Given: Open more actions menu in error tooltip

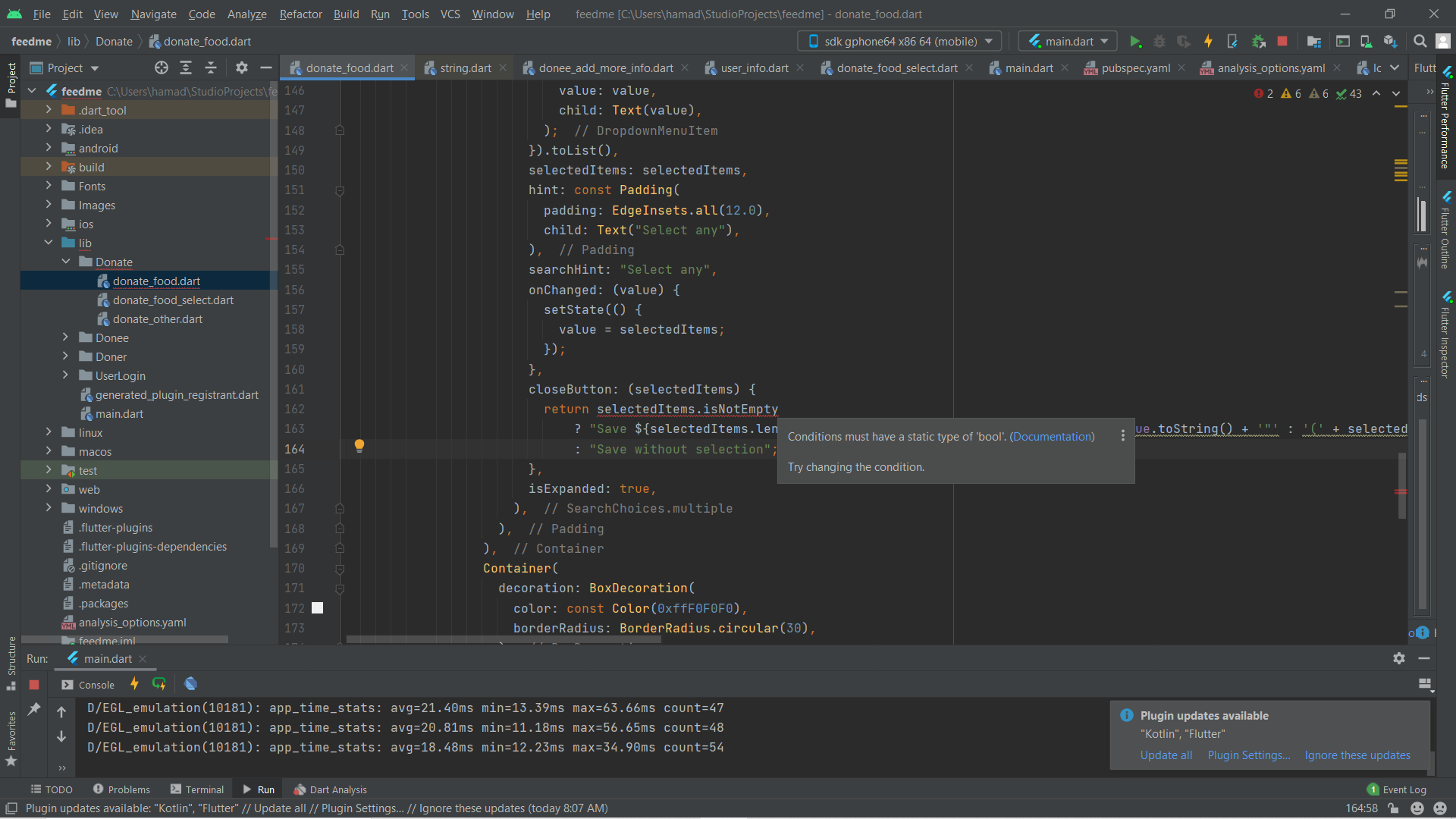Looking at the screenshot, I should coord(1123,436).
